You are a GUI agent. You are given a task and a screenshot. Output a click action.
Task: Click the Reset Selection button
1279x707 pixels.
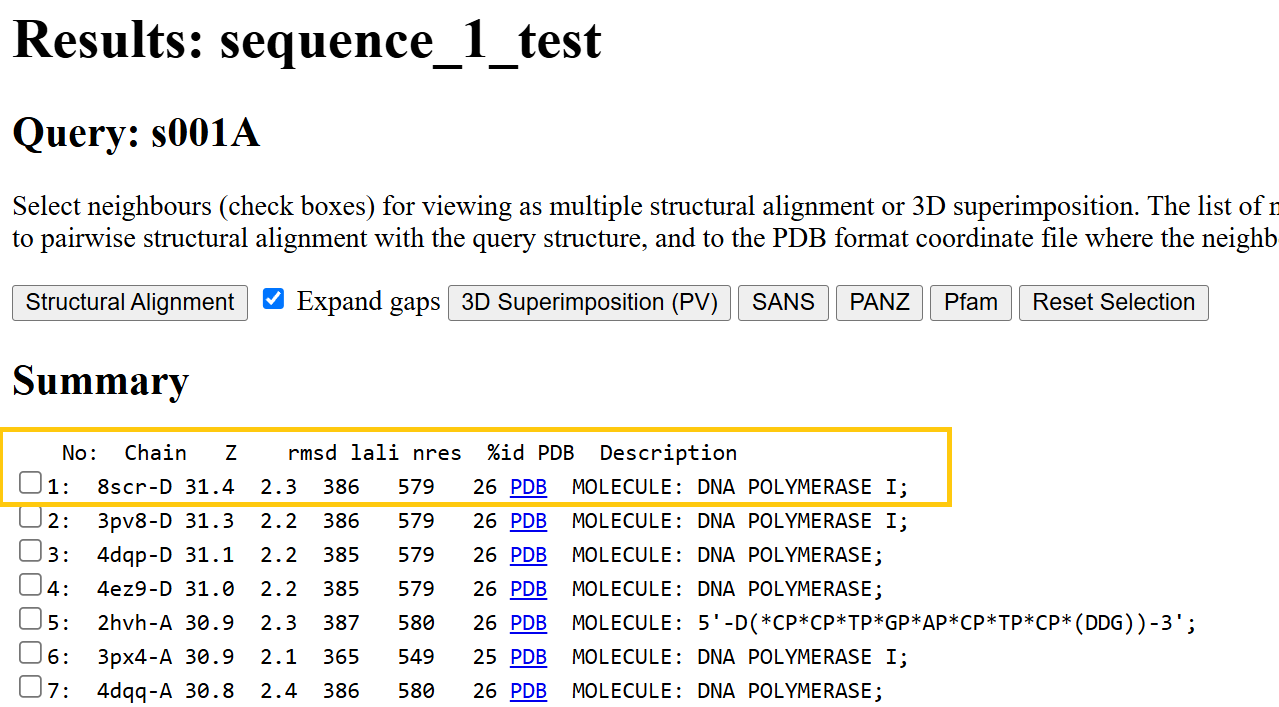1113,303
